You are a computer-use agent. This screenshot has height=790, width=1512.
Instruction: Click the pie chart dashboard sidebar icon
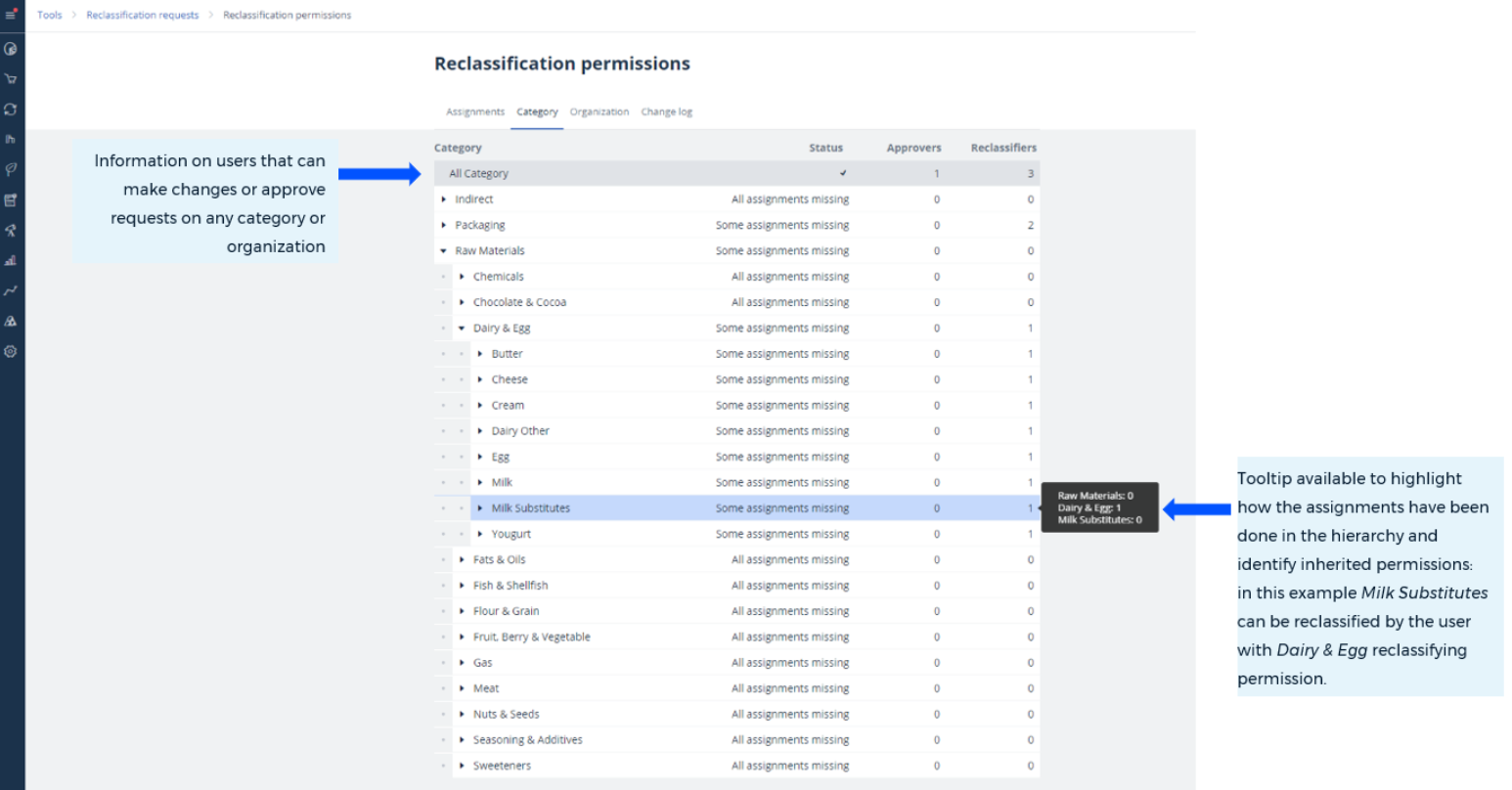pyautogui.click(x=11, y=48)
